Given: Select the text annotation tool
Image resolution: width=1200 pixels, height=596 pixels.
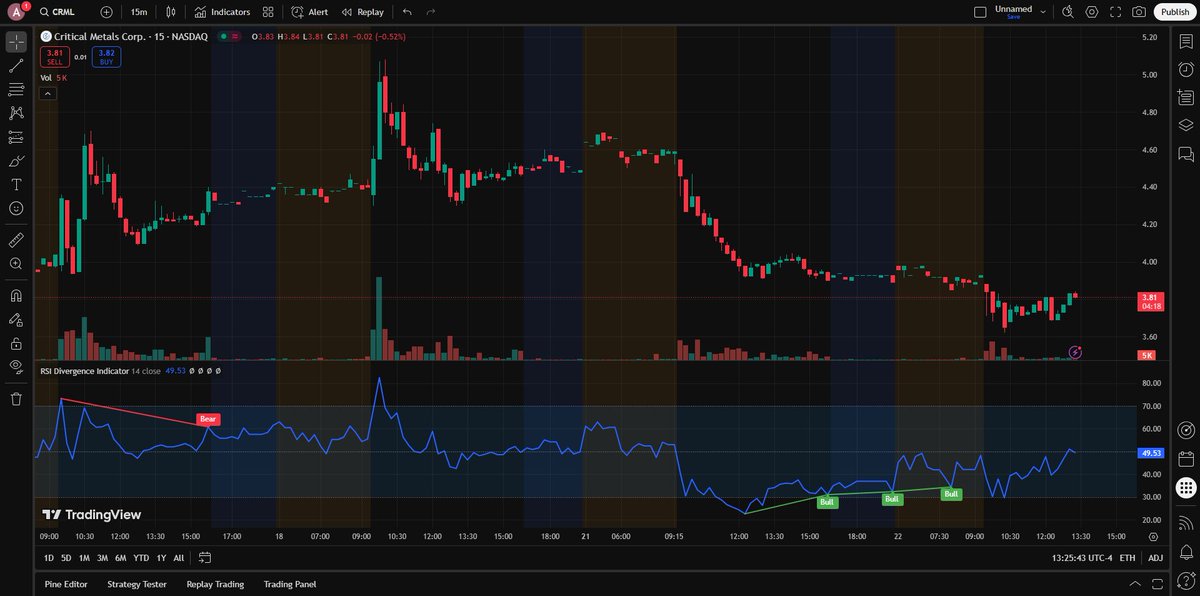Looking at the screenshot, I should click(16, 185).
